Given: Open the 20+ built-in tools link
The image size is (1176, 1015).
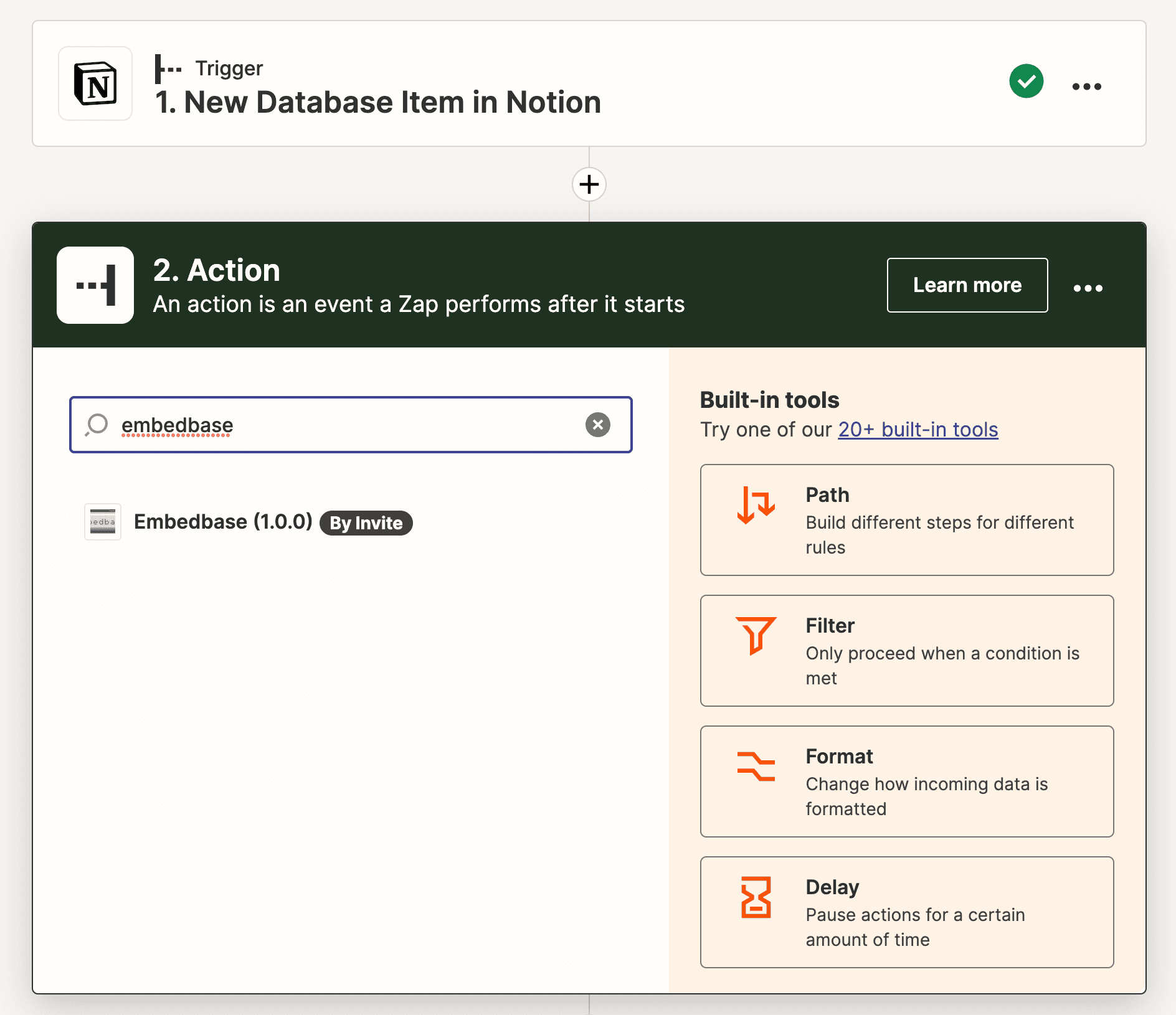Looking at the screenshot, I should (918, 430).
